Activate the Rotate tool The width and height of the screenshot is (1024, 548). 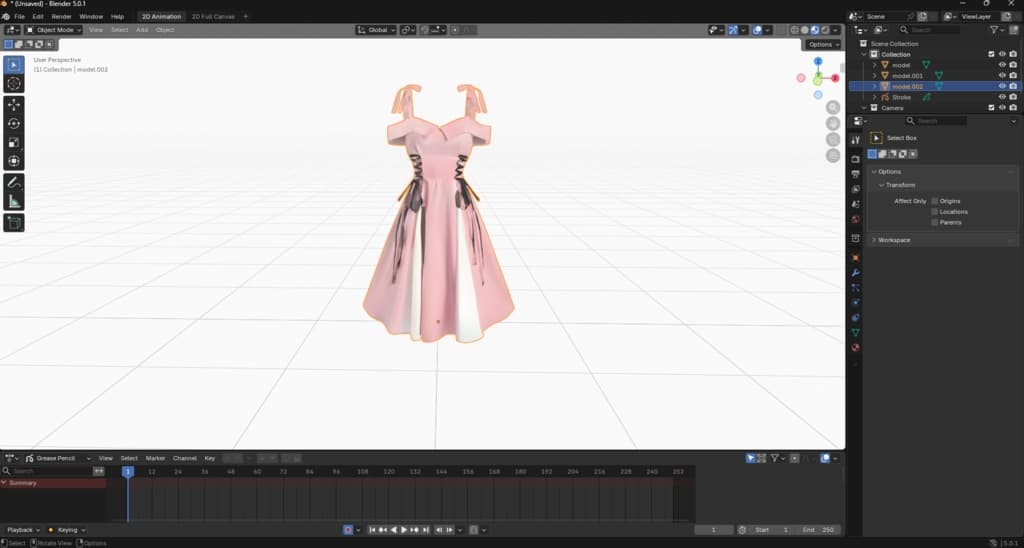click(14, 123)
